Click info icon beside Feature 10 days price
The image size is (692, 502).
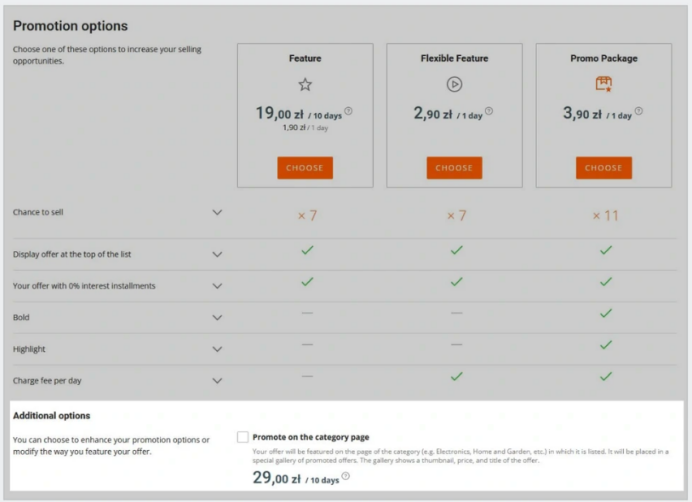348,112
